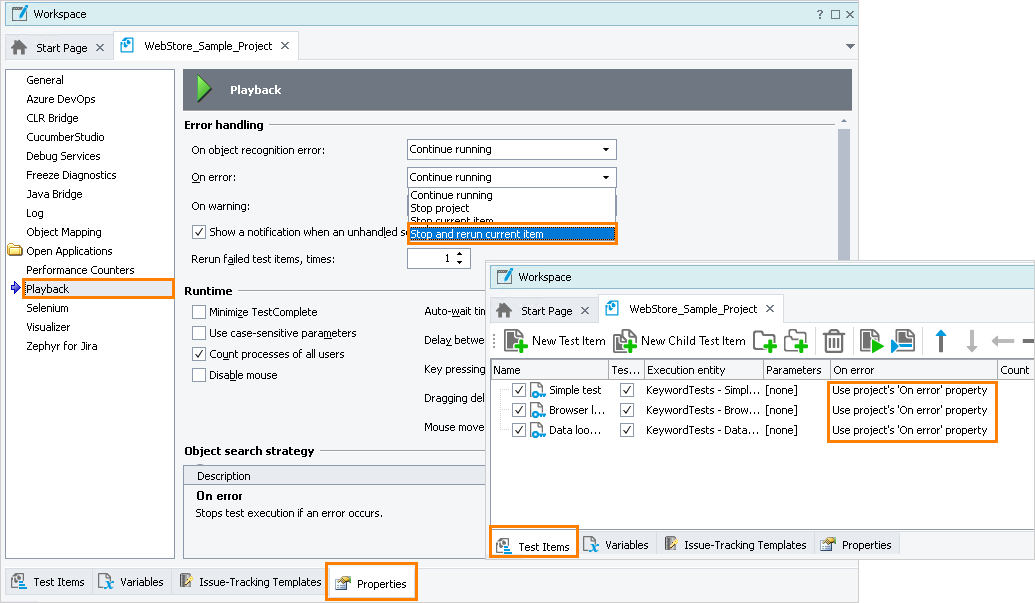Run the test items with green play icon
1035x603 pixels.
tap(870, 341)
